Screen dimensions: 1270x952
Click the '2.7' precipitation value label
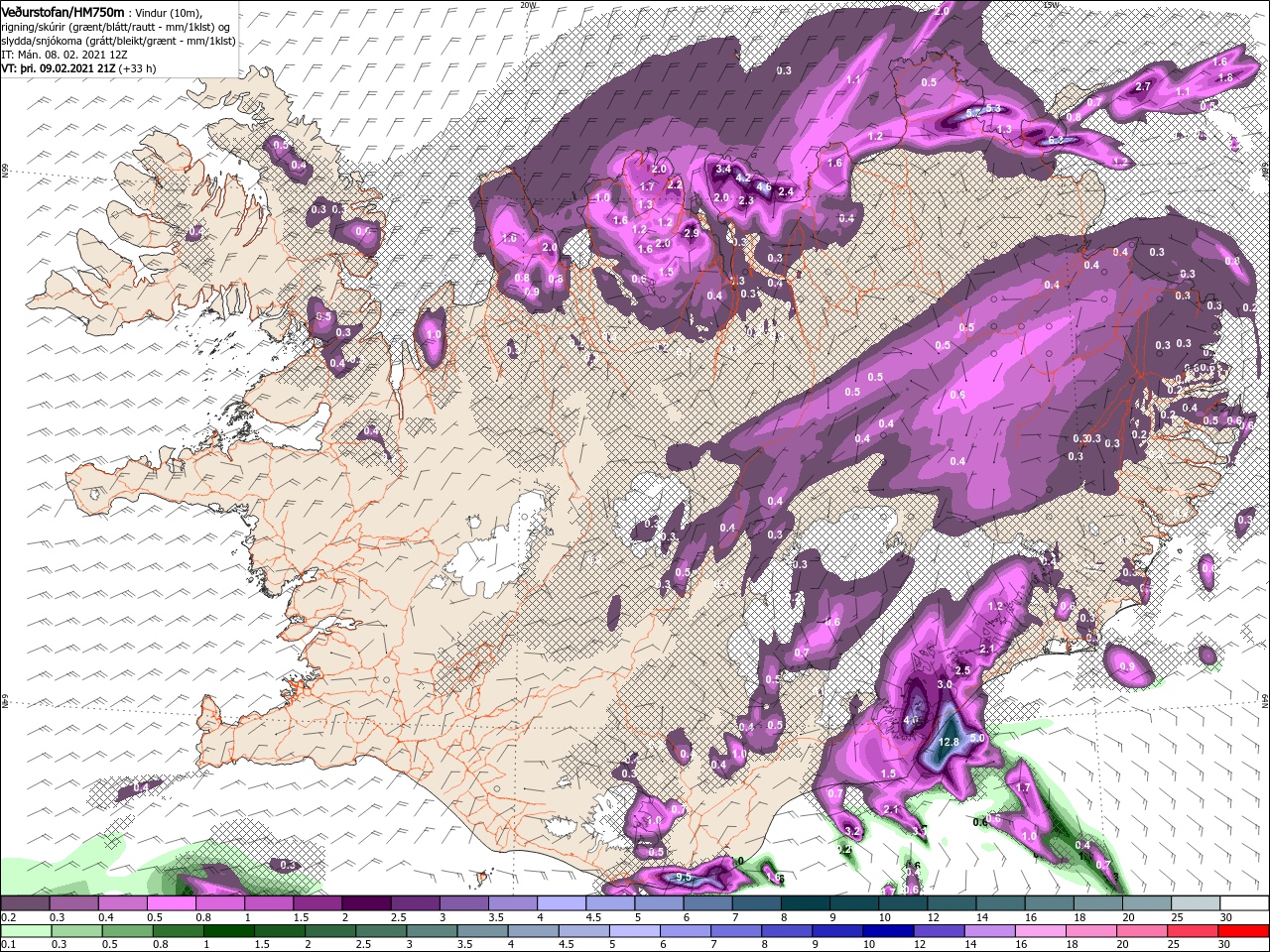click(1142, 87)
